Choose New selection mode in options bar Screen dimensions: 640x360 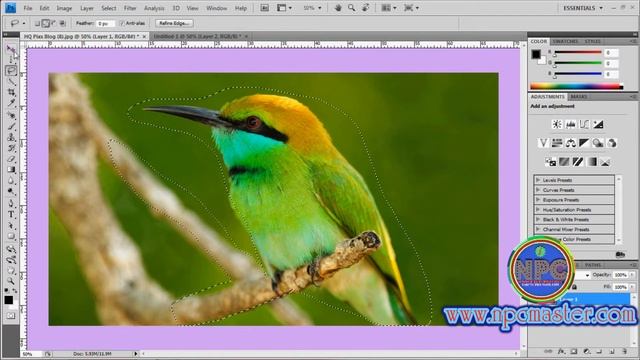tap(38, 23)
